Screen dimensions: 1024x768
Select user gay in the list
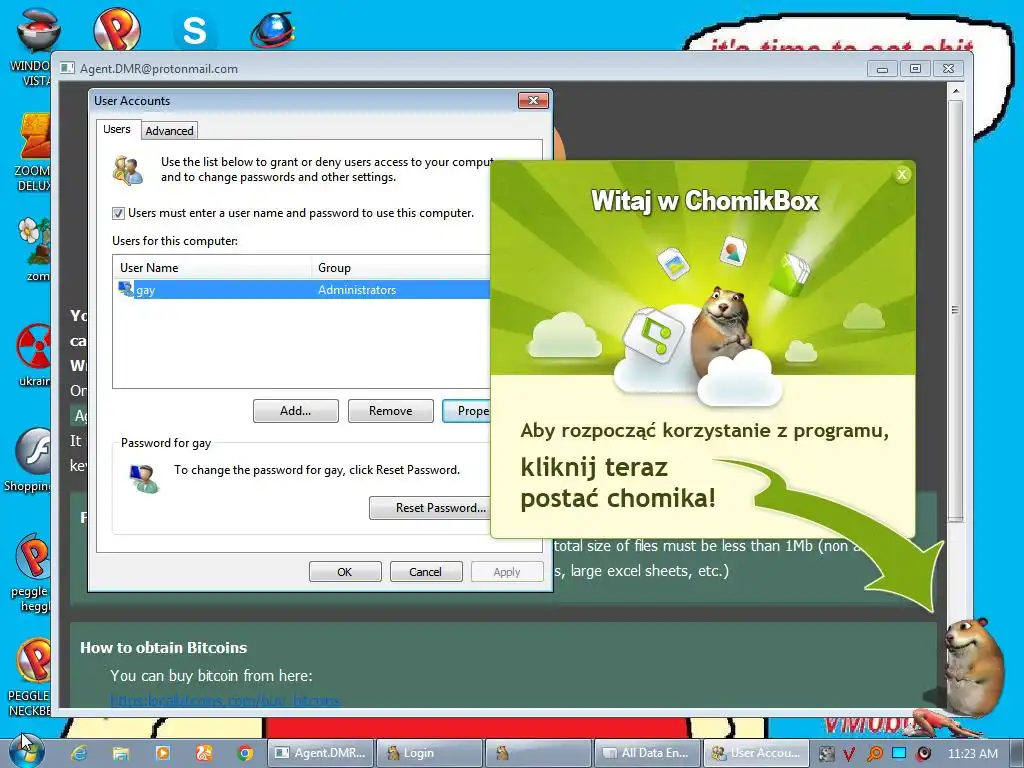tap(301, 289)
